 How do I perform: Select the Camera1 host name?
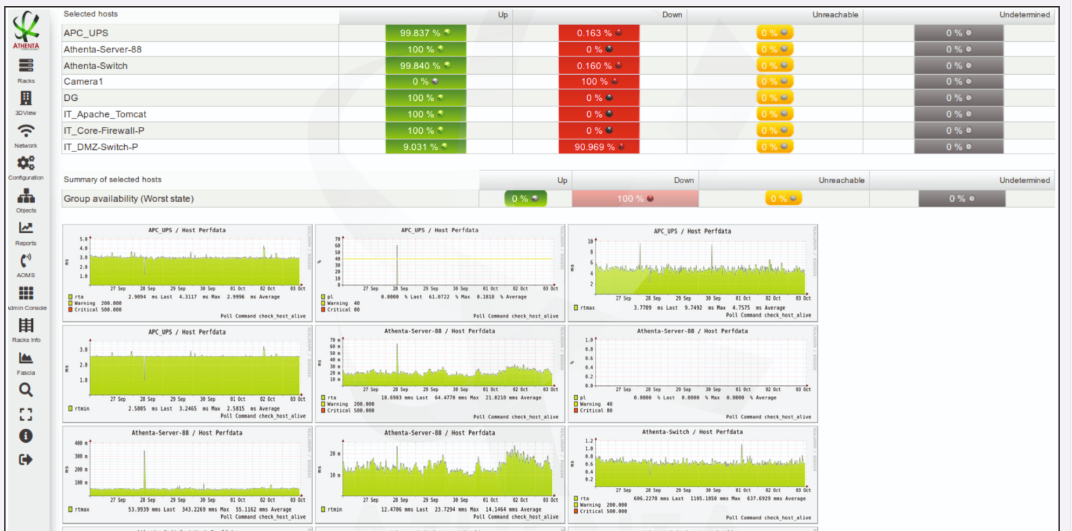pos(83,81)
